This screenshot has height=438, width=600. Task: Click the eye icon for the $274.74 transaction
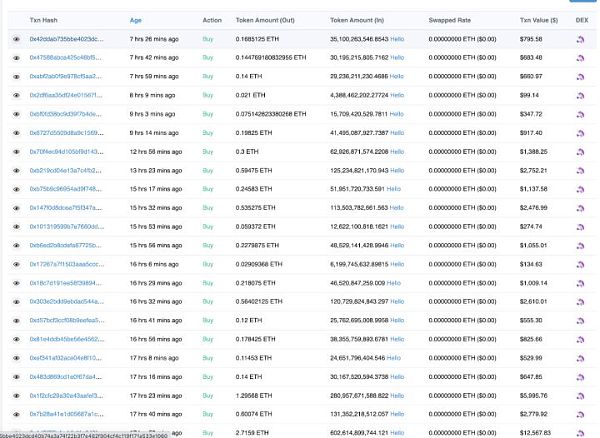(16, 225)
